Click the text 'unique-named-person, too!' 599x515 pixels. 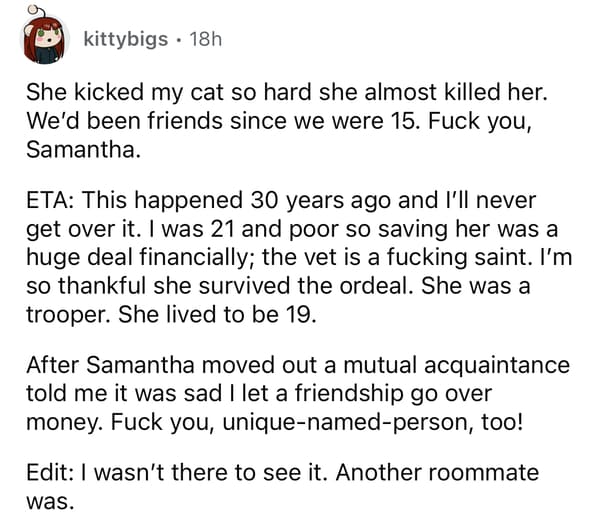(372, 423)
